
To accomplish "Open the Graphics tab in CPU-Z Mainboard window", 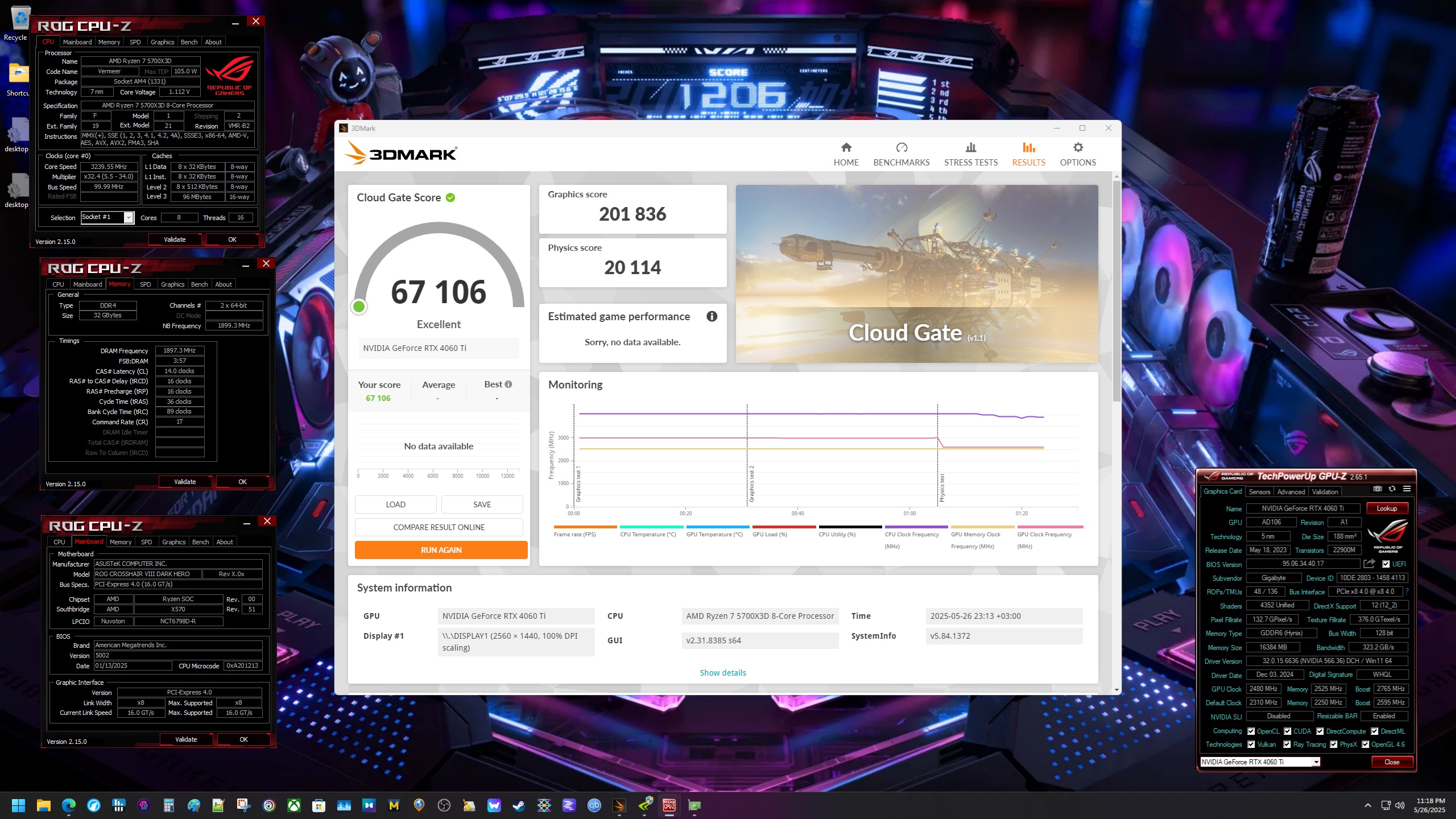I will (174, 542).
